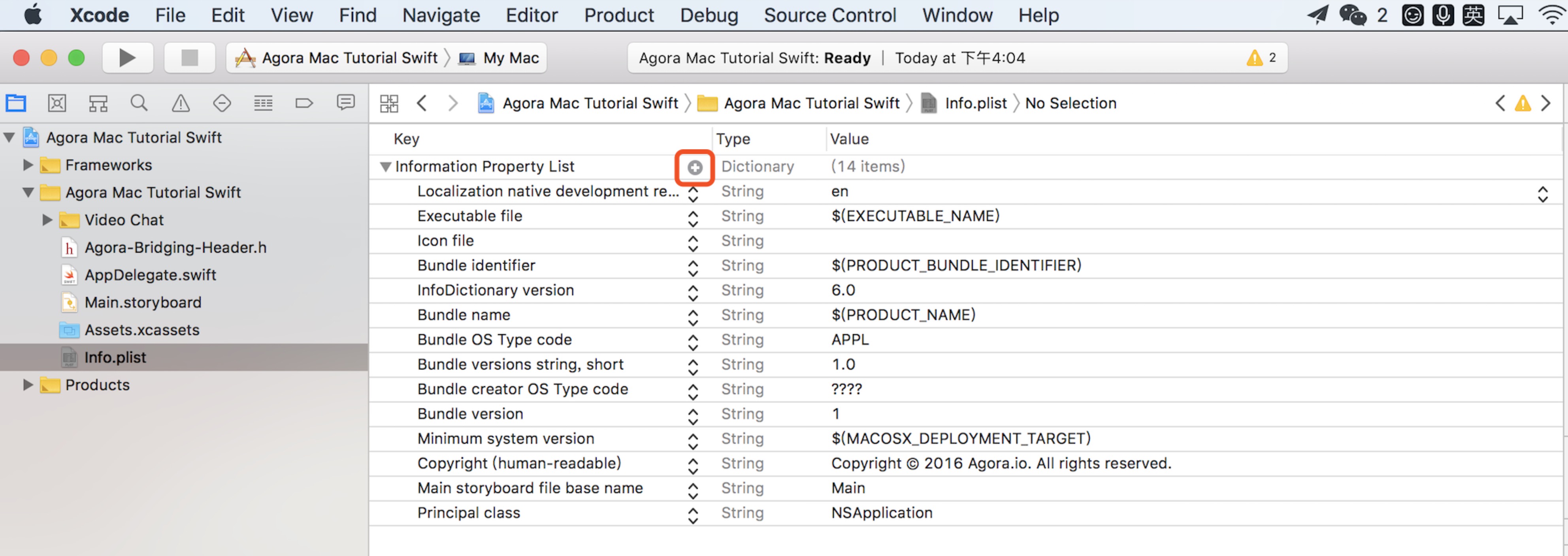Collapse the Agora Mac Tutorial Swift group folder

(x=28, y=192)
